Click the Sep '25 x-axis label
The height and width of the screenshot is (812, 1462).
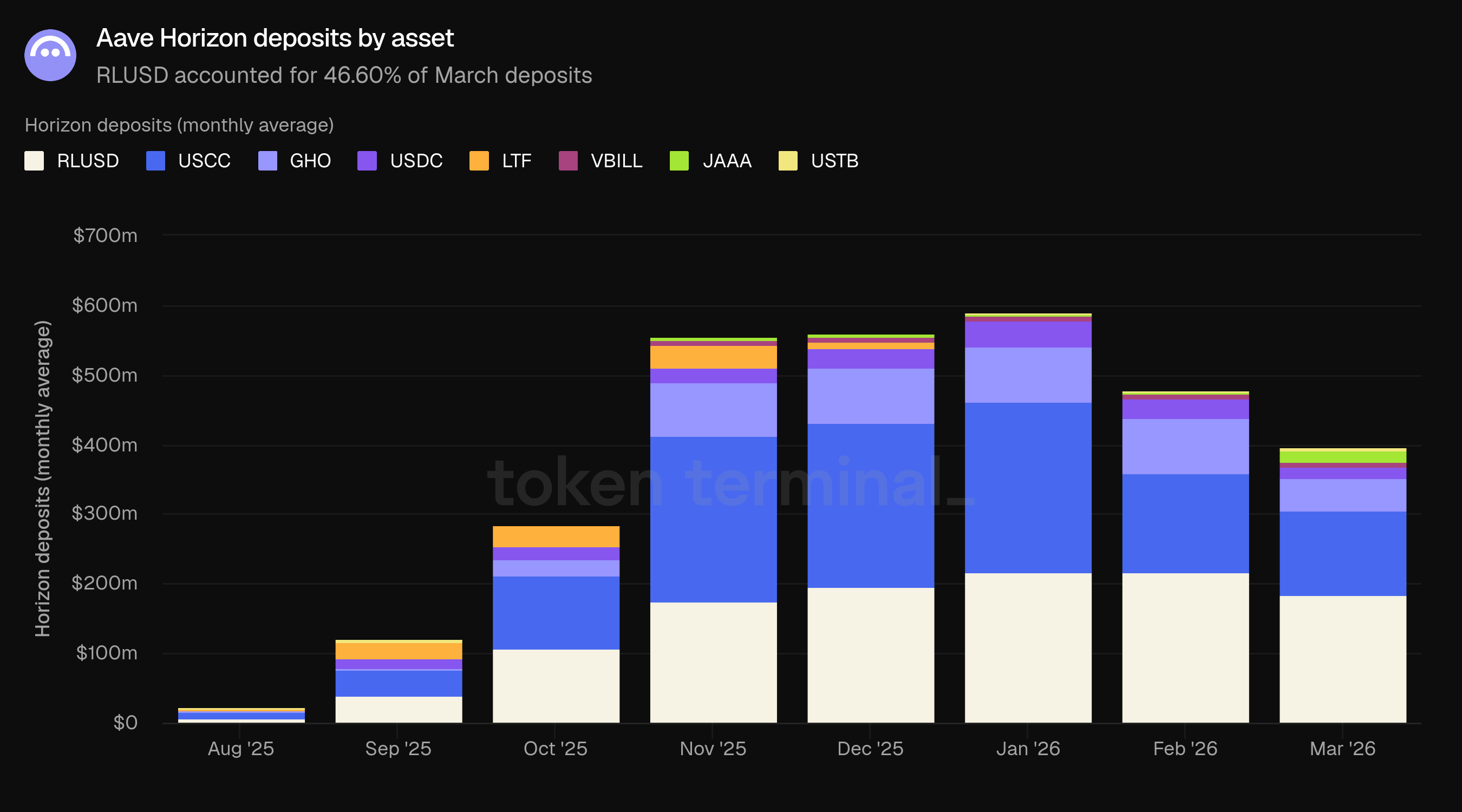tap(398, 749)
